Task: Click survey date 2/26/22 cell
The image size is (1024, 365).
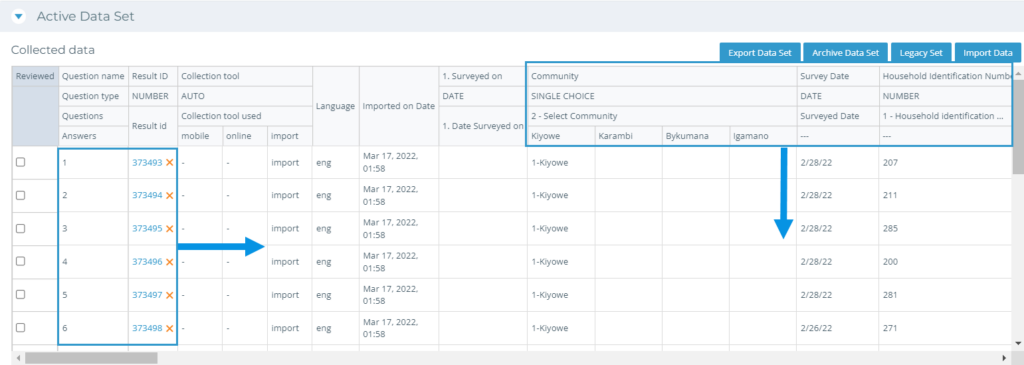Action: [x=837, y=328]
